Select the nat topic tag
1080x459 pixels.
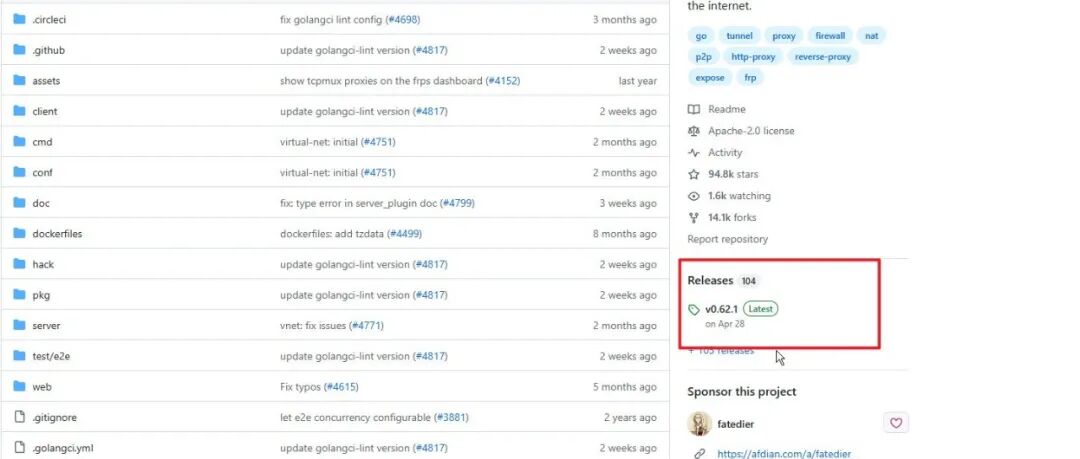coord(871,35)
